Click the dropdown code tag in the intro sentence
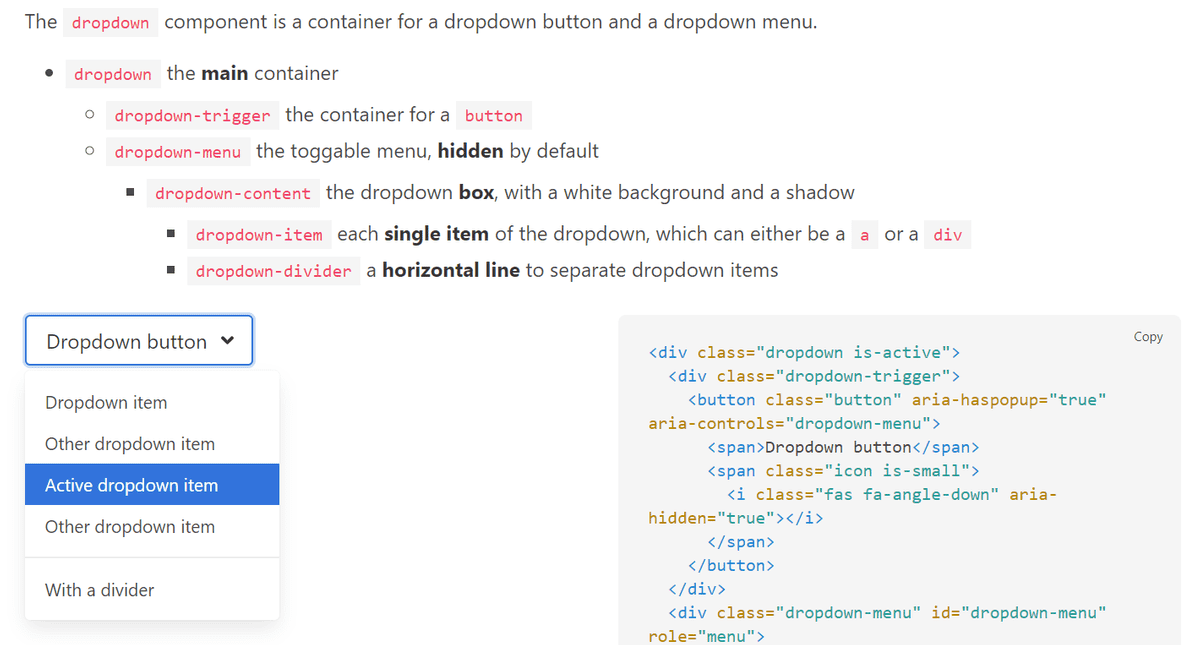Image resolution: width=1200 pixels, height=645 pixels. click(110, 21)
